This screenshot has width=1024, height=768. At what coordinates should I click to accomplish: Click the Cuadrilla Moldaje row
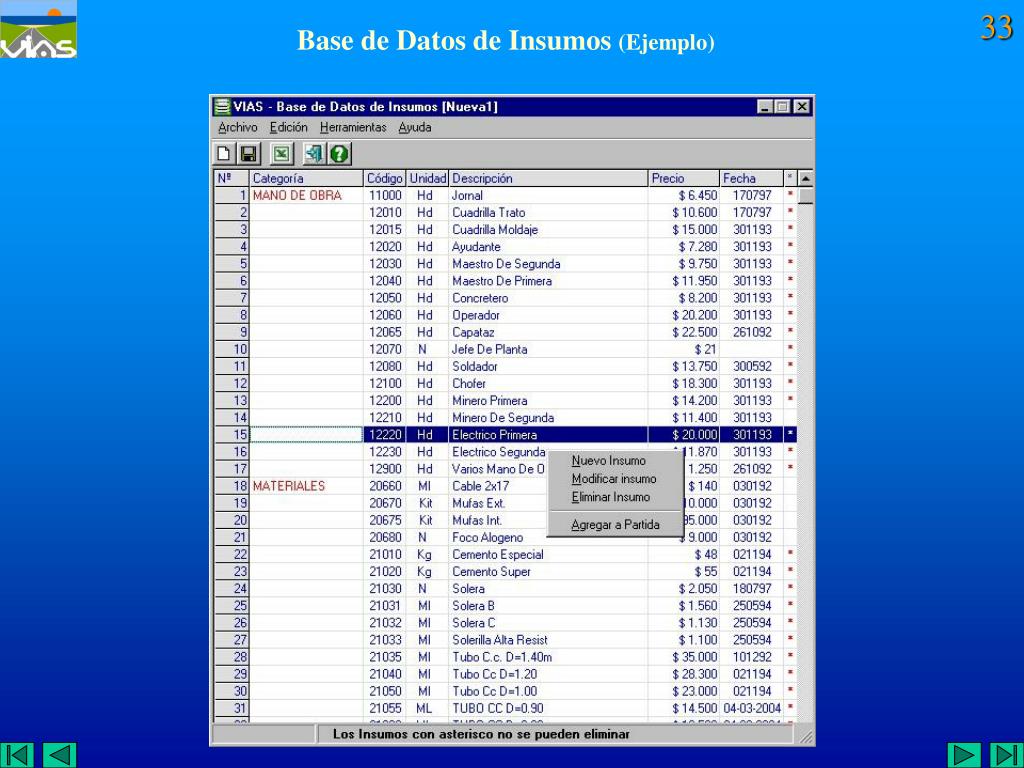506,229
